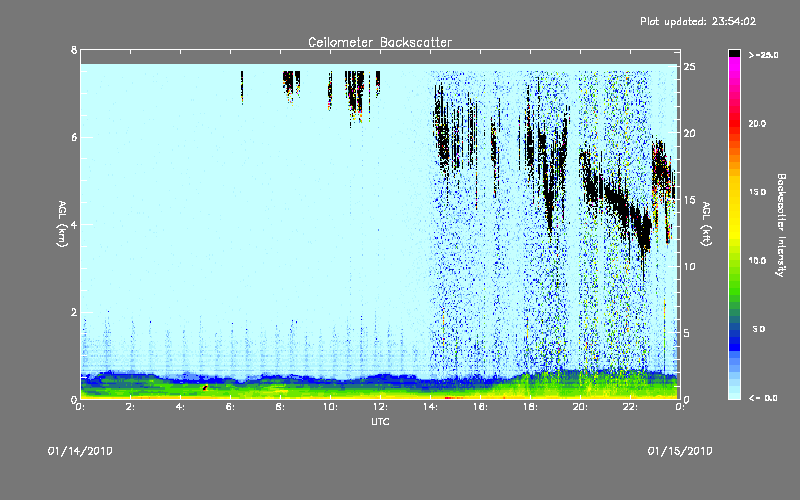Screen dimensions: 800x500
Task: Click the colorbar label '5.0'
Action: 759,329
